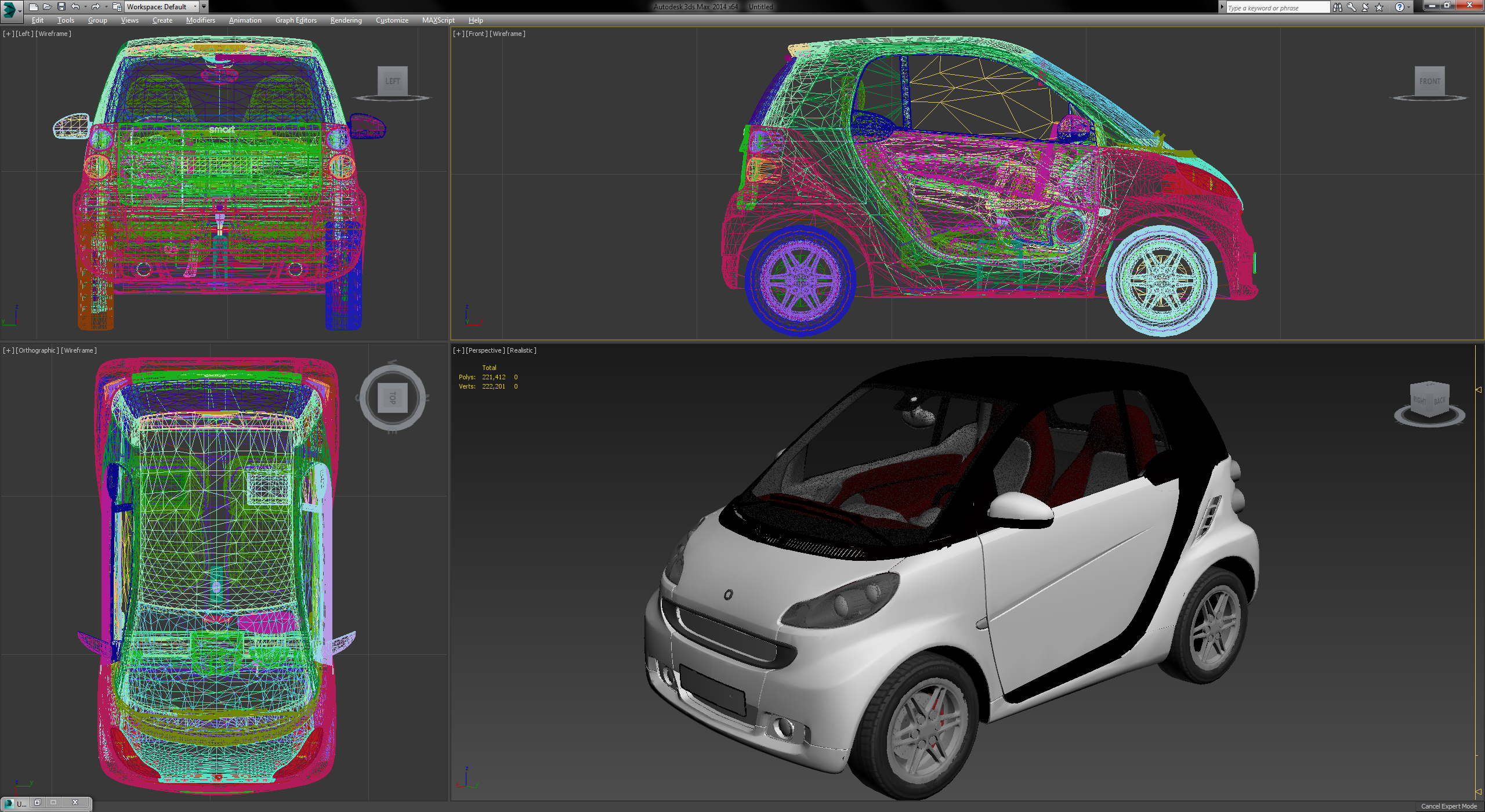The width and height of the screenshot is (1485, 812).
Task: Click the FRONT face of the ViewCube
Action: (x=1430, y=81)
